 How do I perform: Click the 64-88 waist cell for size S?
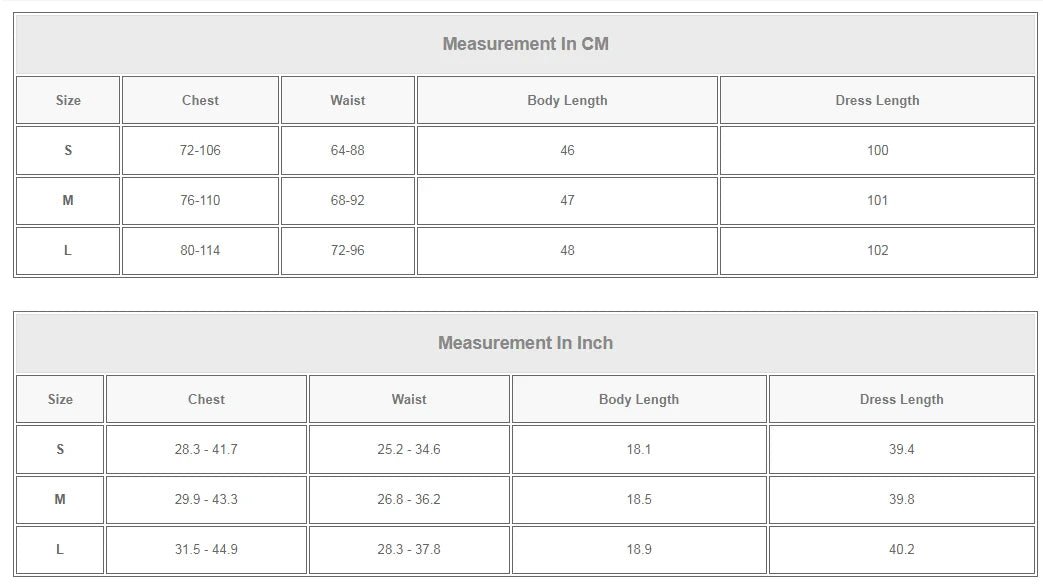[348, 150]
